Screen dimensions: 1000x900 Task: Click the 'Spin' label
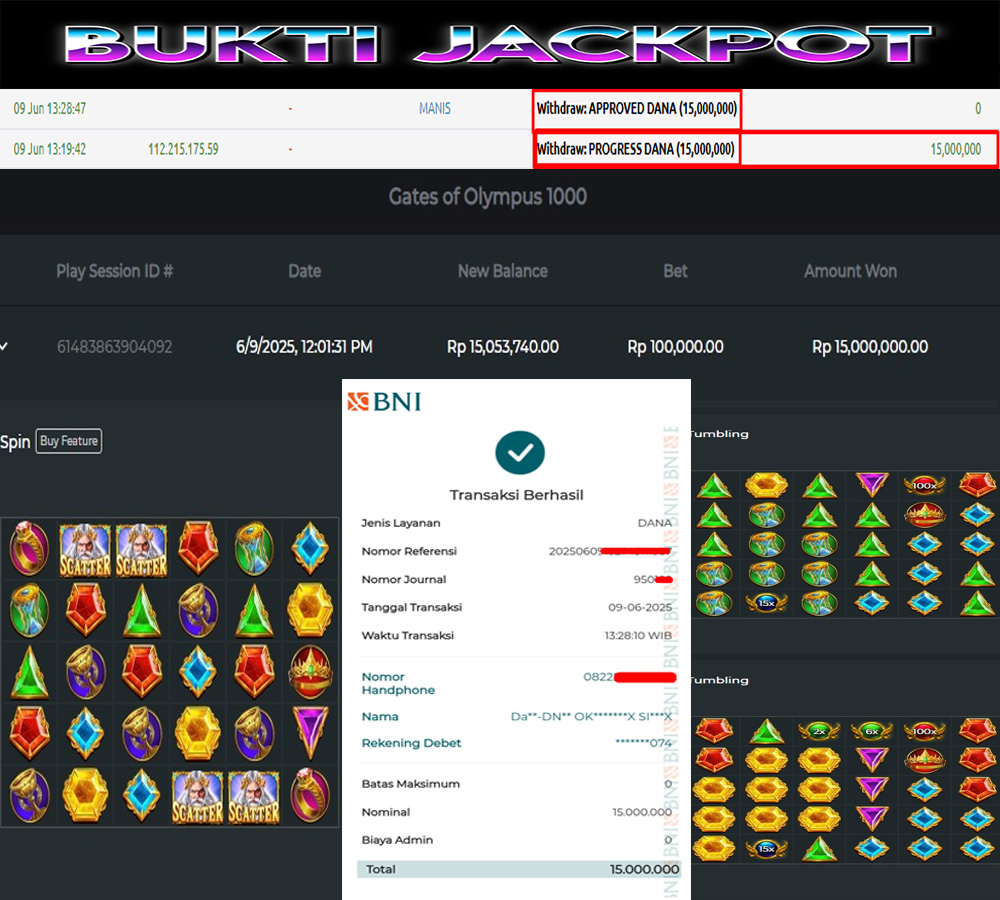click(x=15, y=441)
